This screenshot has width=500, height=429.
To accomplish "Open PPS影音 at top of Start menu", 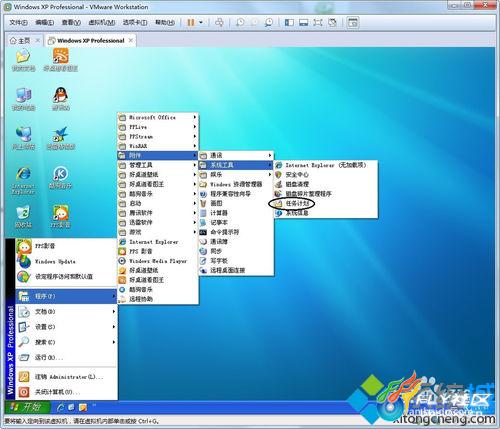I will [x=66, y=246].
